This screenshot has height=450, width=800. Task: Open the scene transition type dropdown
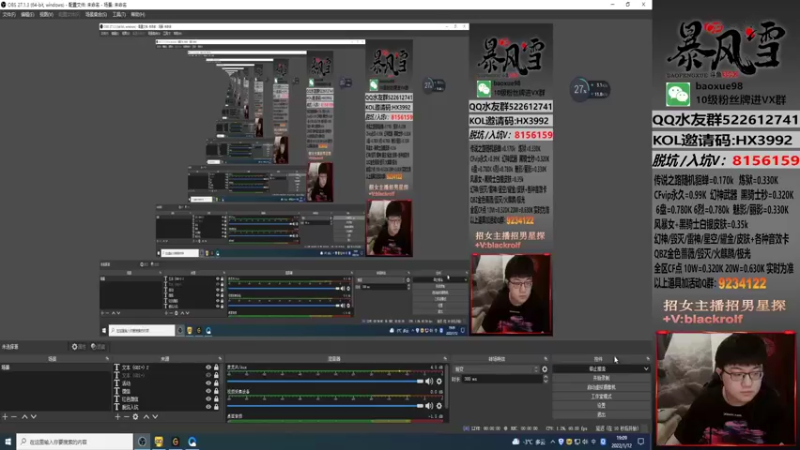click(x=496, y=369)
